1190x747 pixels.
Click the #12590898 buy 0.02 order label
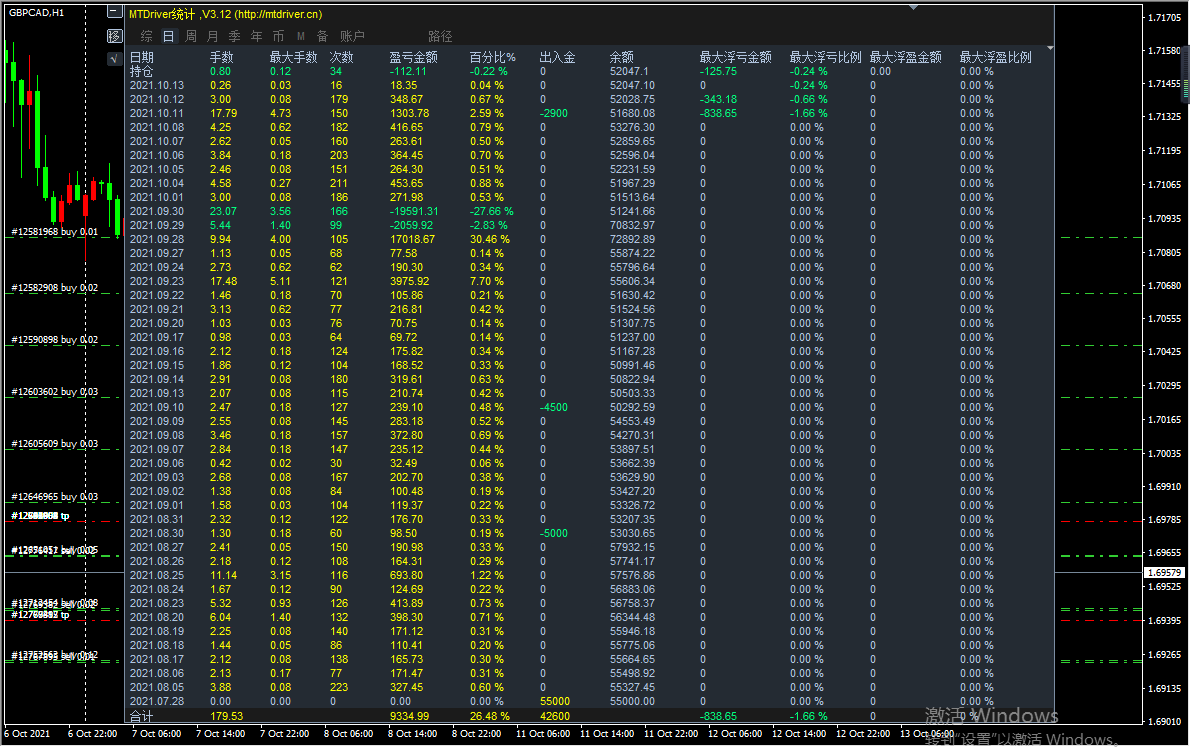click(x=55, y=339)
